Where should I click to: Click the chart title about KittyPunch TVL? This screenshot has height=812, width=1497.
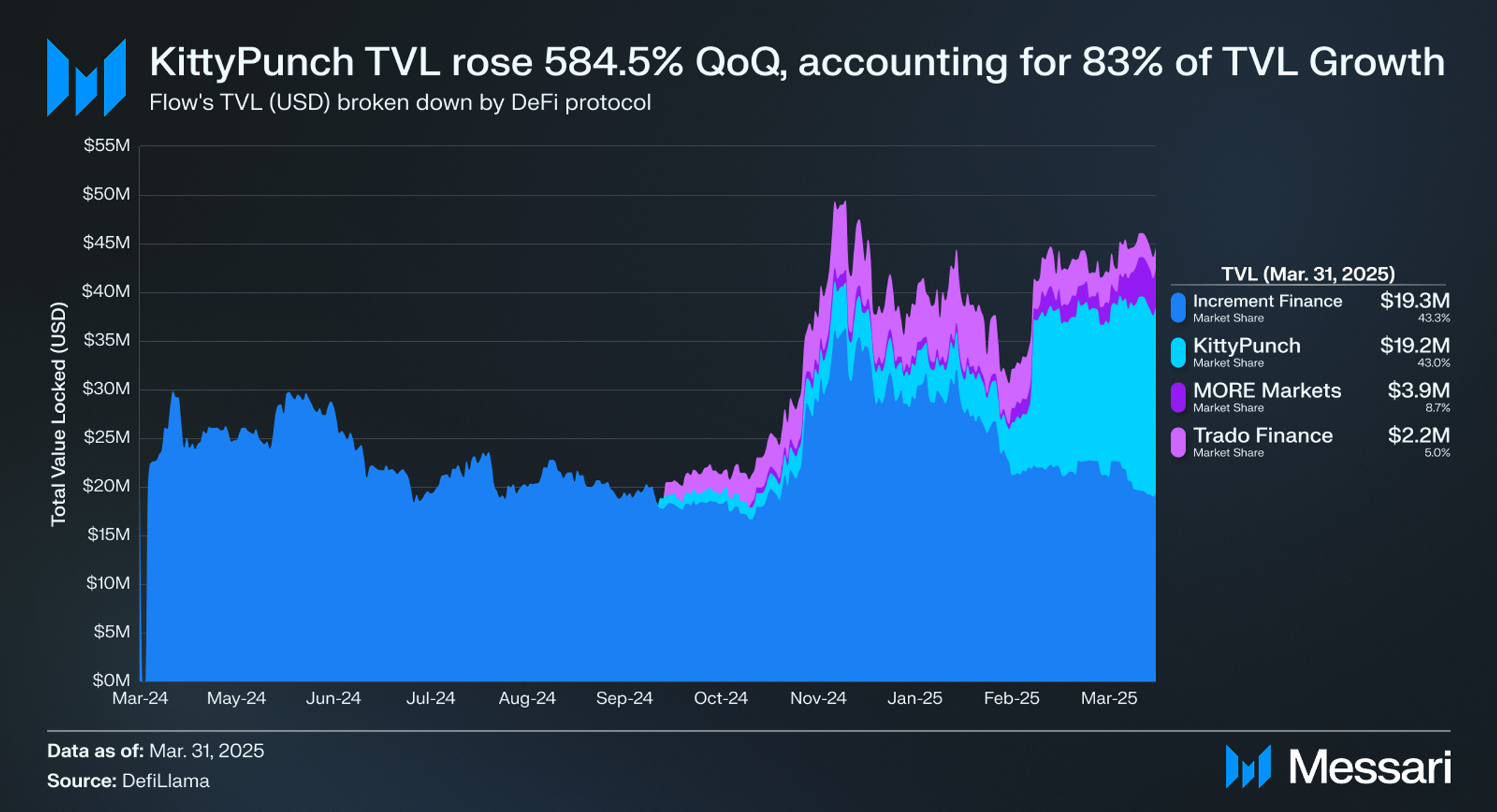(797, 61)
